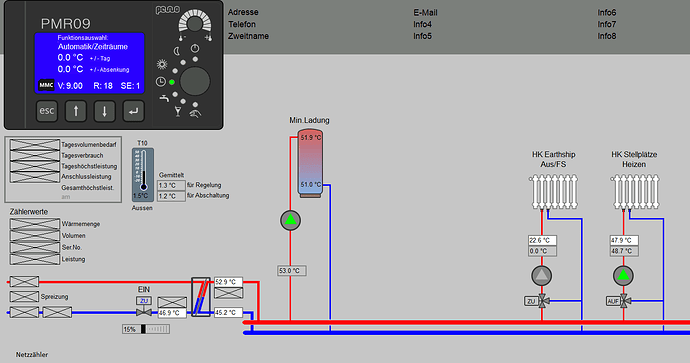Click the enter return controller key
Viewport: 690px width, 363px height.
(133, 111)
